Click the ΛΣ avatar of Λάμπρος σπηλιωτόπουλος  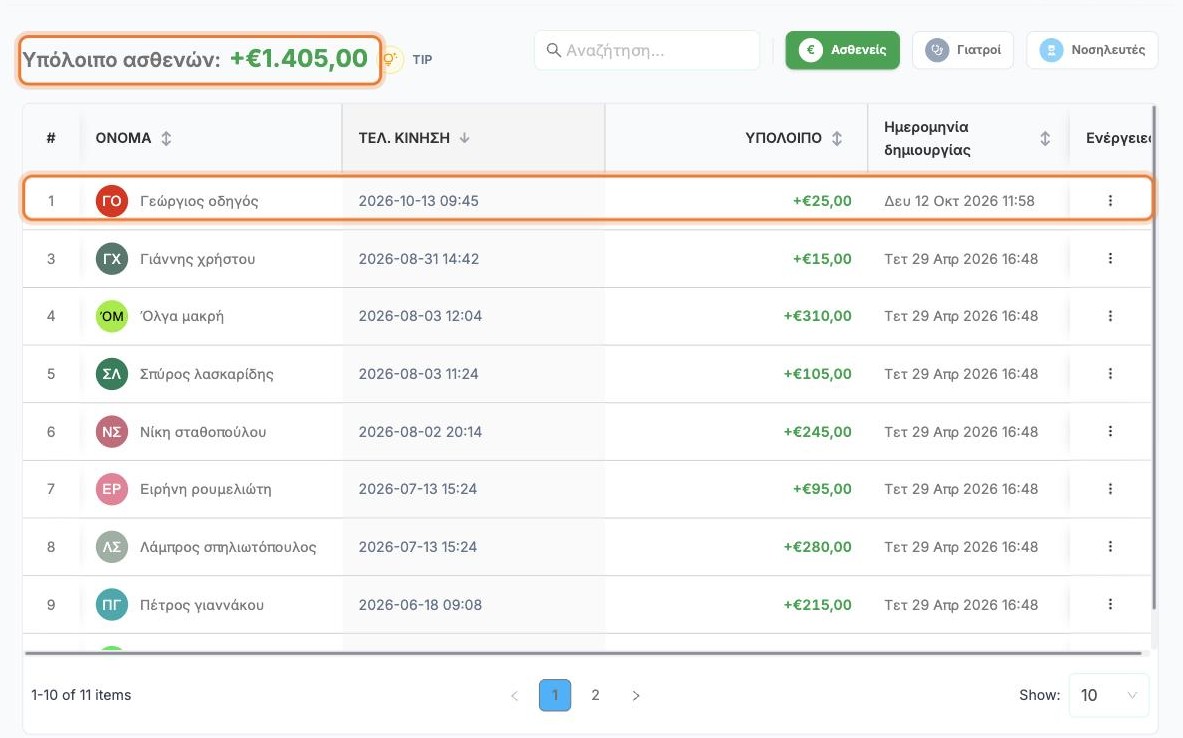click(112, 547)
